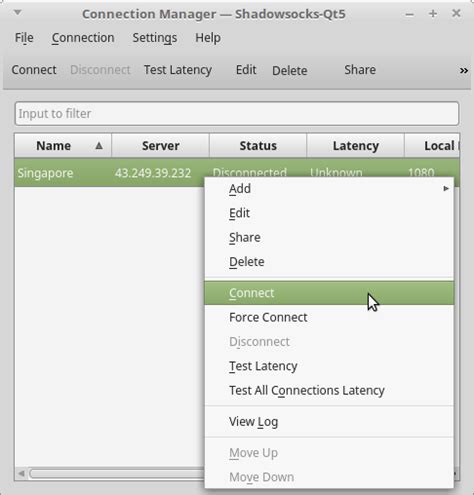Select Test All Connections Latency
The width and height of the screenshot is (474, 495).
coord(329,390)
